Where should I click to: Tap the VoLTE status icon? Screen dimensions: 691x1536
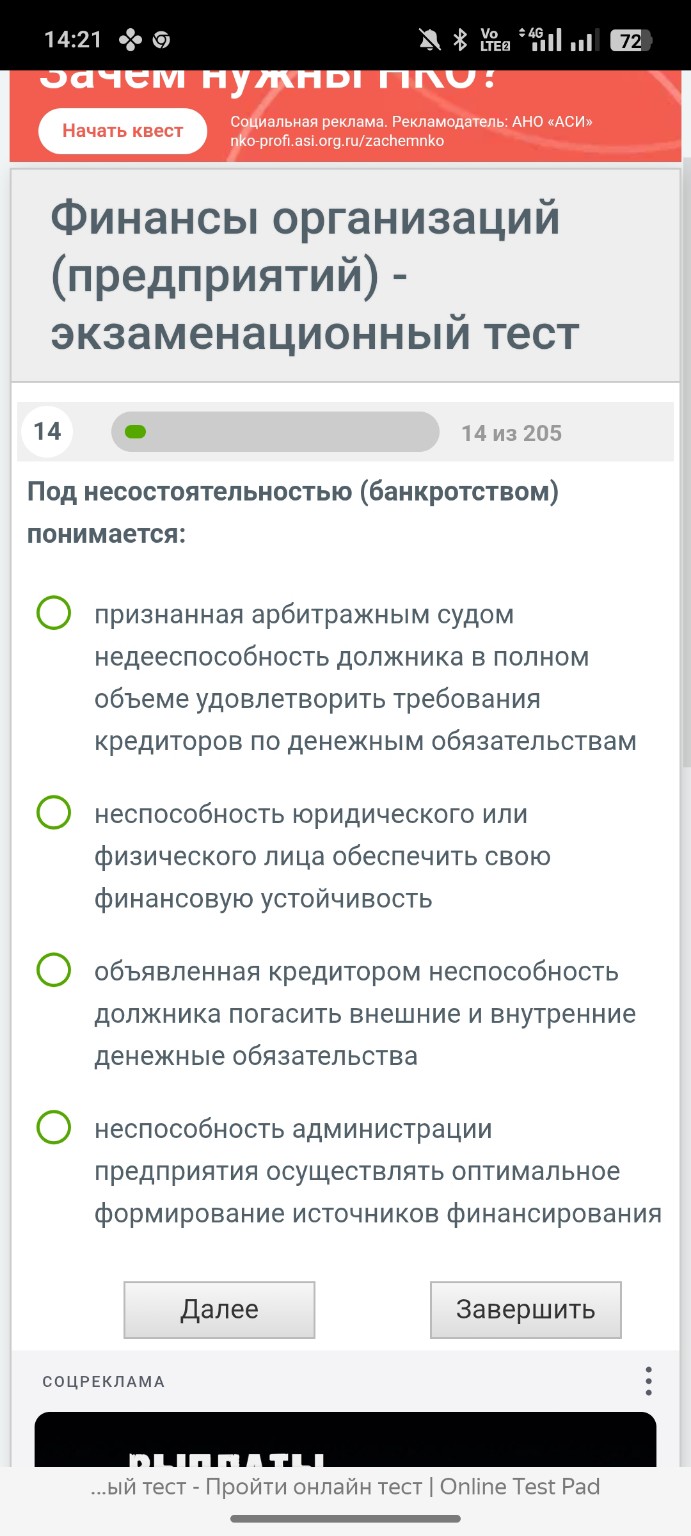coord(493,39)
